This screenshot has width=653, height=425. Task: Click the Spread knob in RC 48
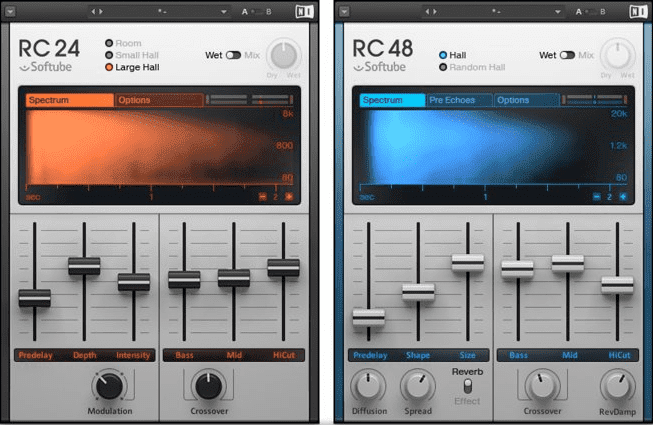pos(418,386)
